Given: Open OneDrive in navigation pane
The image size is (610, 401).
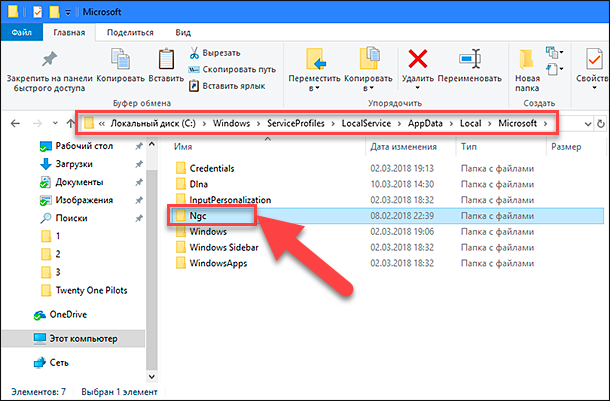Looking at the screenshot, I should point(60,315).
